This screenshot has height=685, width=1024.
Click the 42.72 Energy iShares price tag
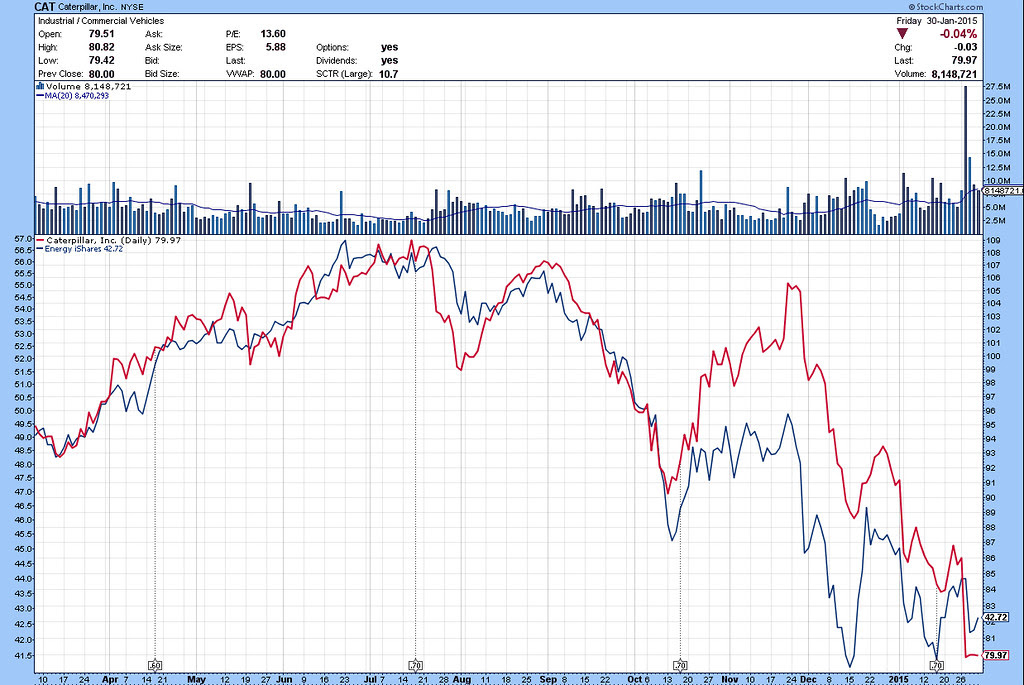pyautogui.click(x=997, y=617)
